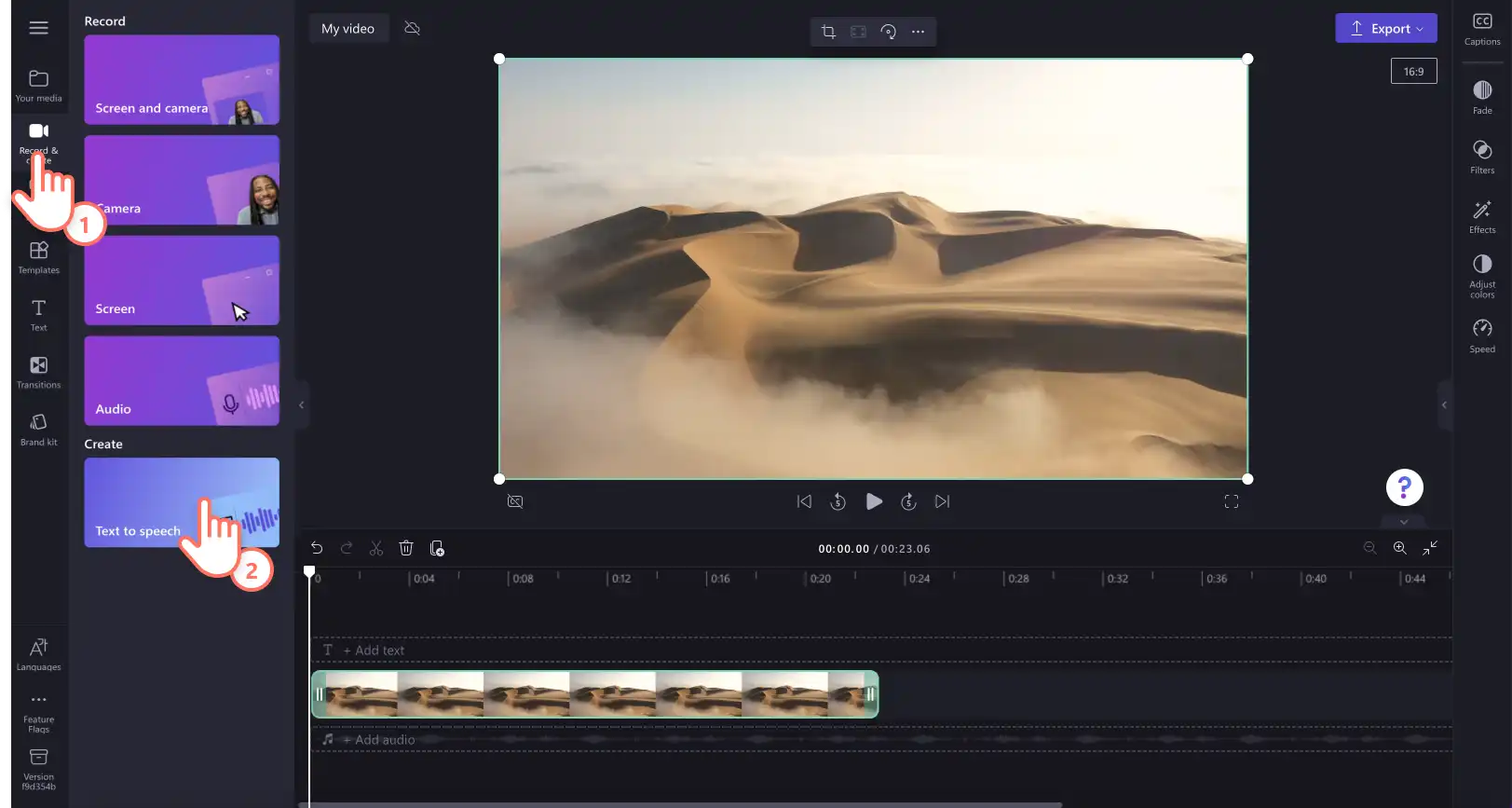
Task: Zoom in on the timeline
Action: [1399, 548]
